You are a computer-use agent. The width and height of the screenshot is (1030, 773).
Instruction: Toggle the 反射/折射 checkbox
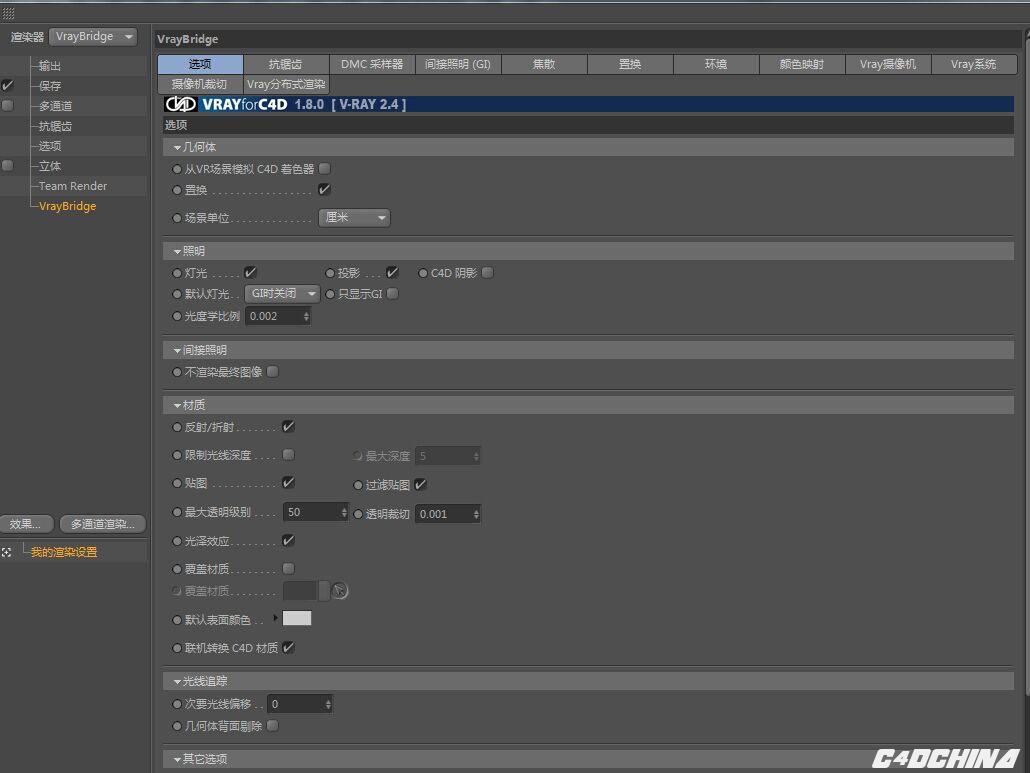288,427
